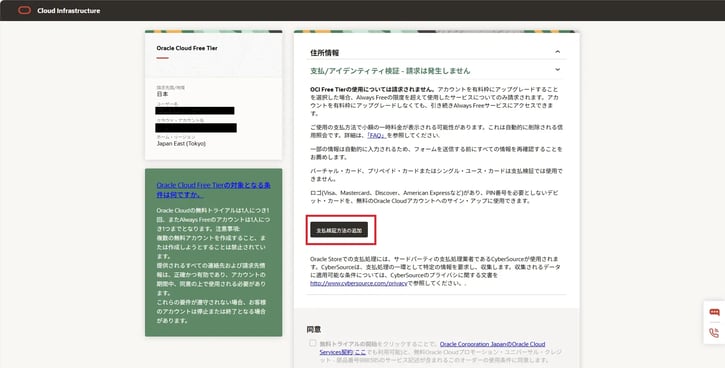Click the 住所情報 section heading

click(x=325, y=53)
